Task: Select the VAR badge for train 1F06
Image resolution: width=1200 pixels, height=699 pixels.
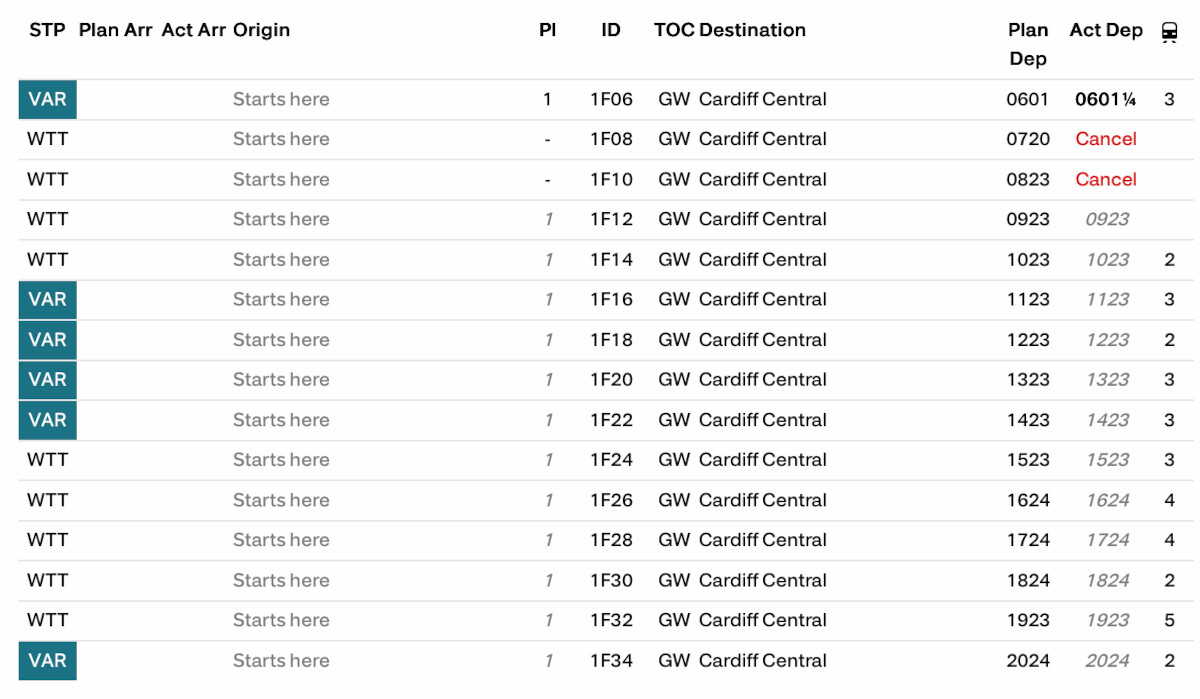Action: tap(48, 100)
